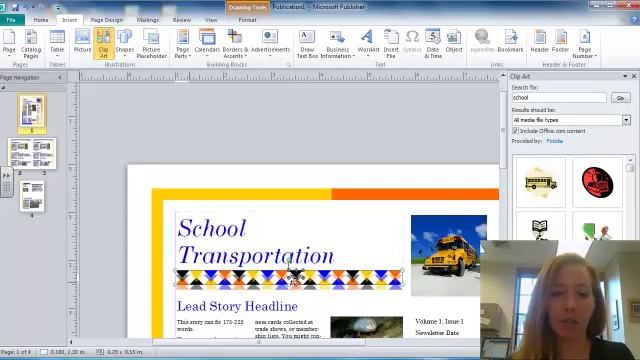Open Customize Quick Access Toolbar arrow

point(58,7)
